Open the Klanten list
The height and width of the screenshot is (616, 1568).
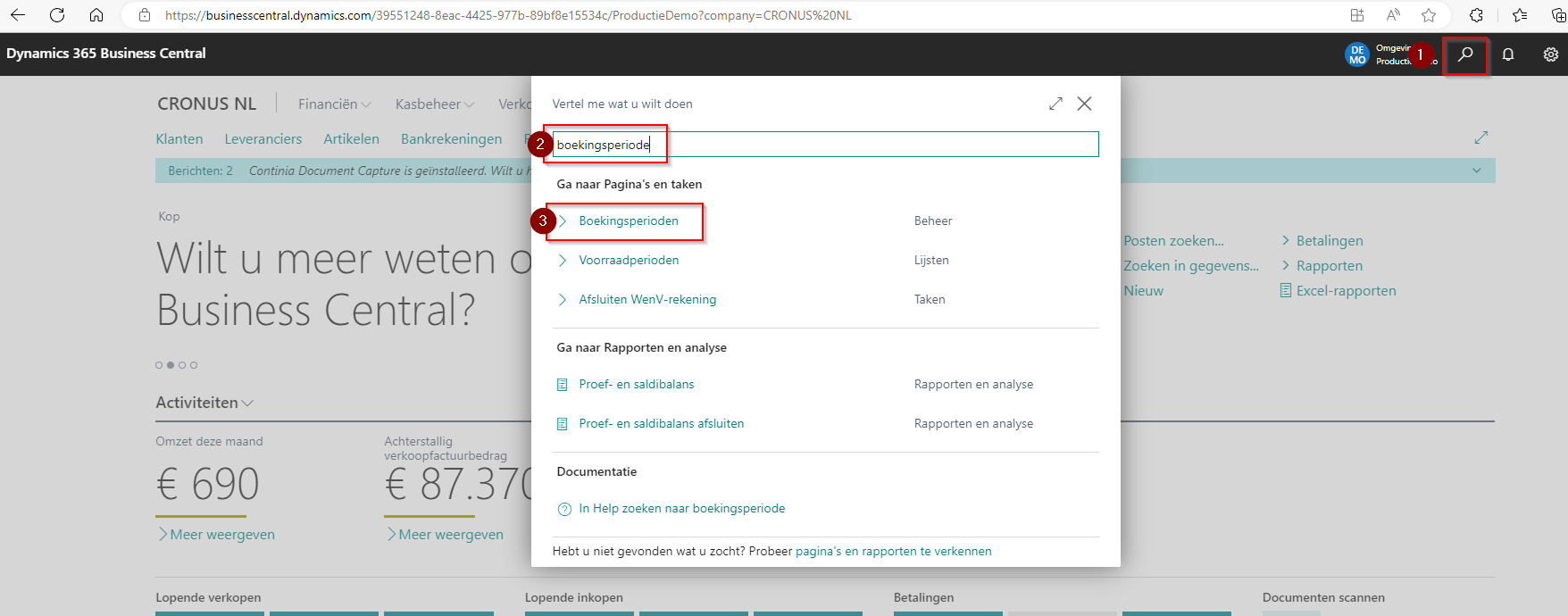pos(179,139)
